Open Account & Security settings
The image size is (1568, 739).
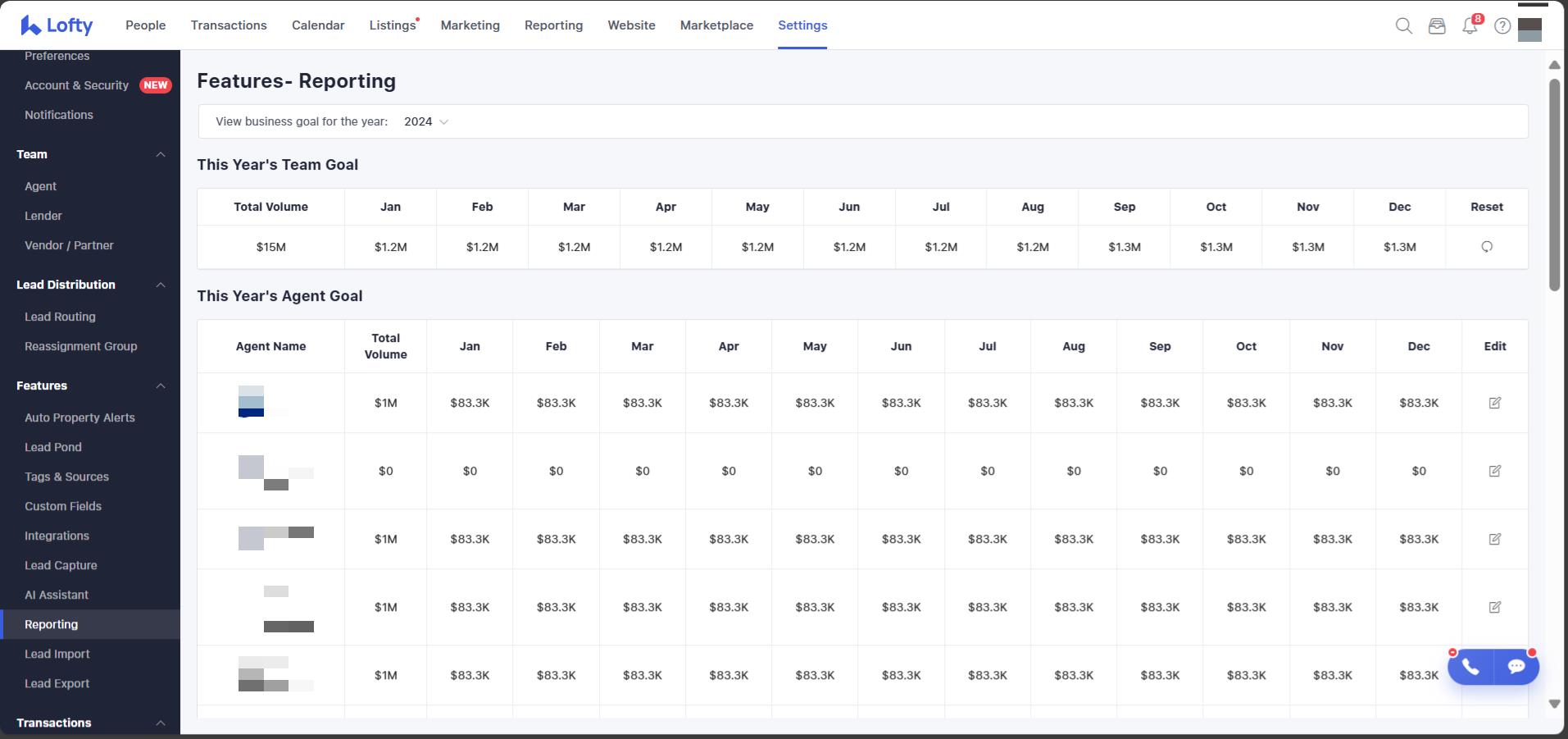point(77,85)
